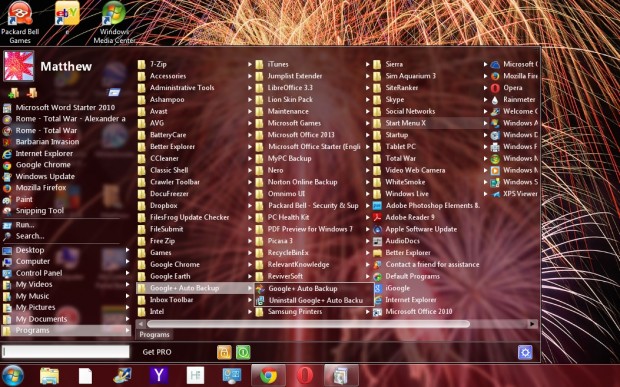Select the Programs entry in the left pane
Viewport: 620px width, 387px height.
point(66,330)
